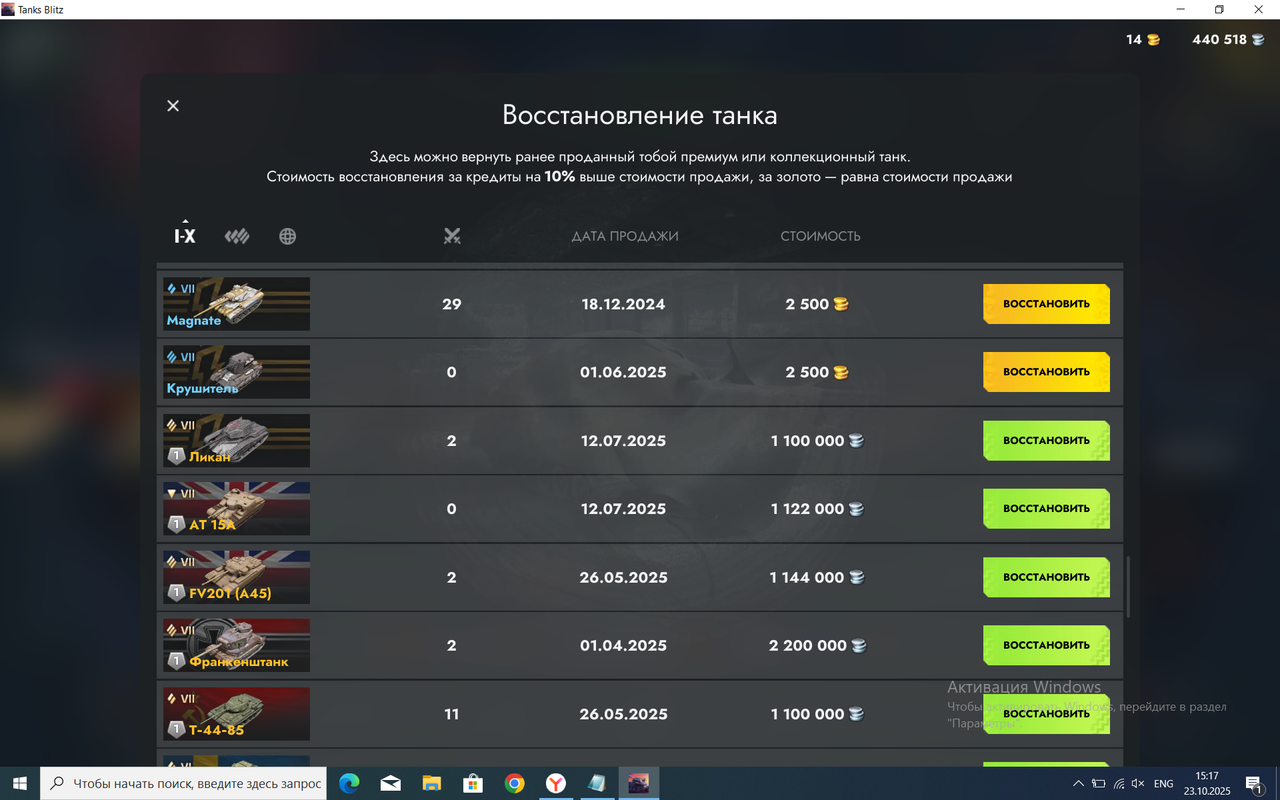The width and height of the screenshot is (1280, 800).
Task: Click sale date 18.12.2024
Action: click(x=623, y=304)
